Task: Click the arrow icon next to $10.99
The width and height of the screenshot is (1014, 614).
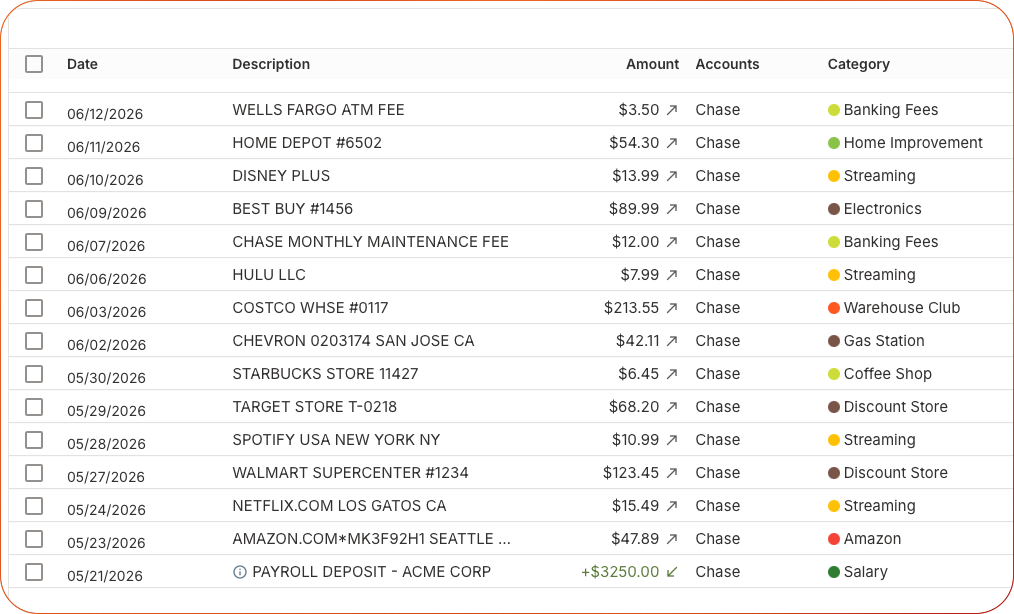Action: point(672,440)
